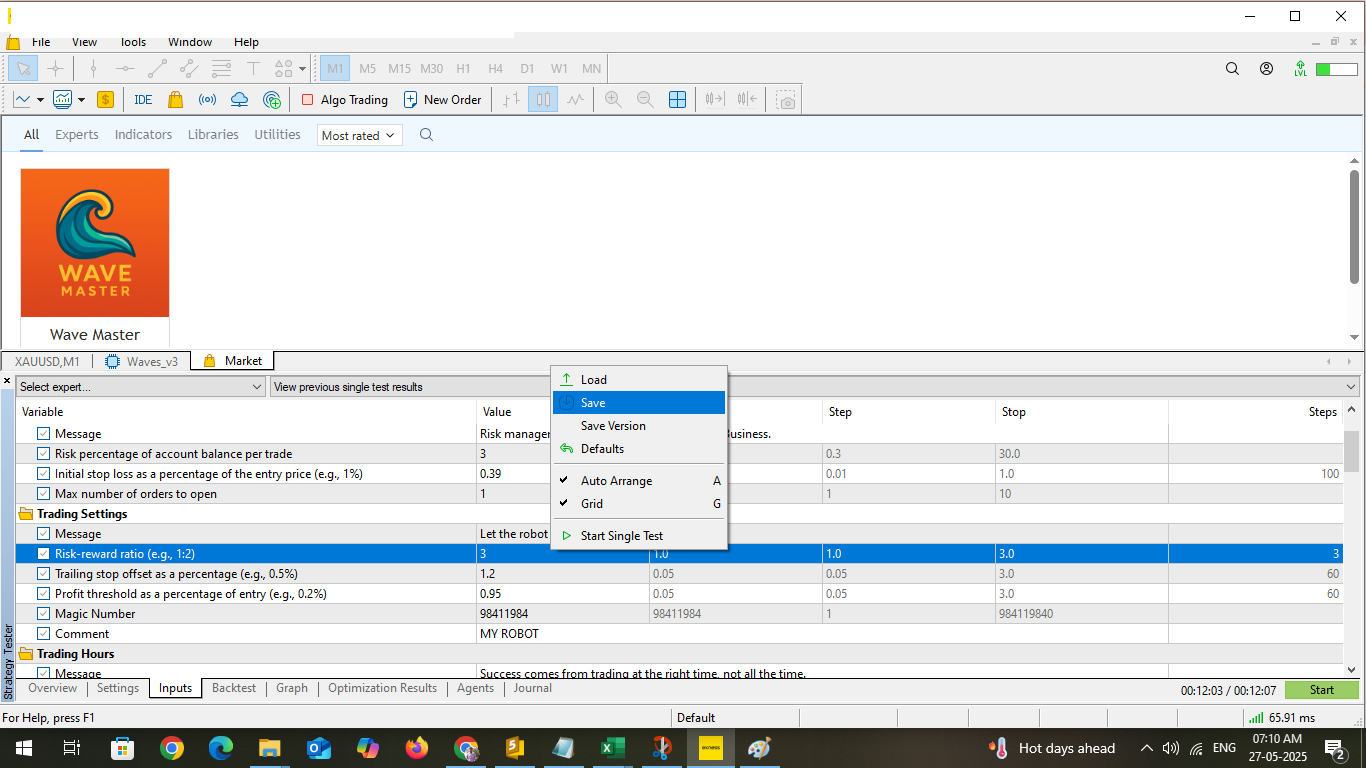Toggle the Magic Number checkbox
This screenshot has height=768, width=1366.
(x=43, y=614)
